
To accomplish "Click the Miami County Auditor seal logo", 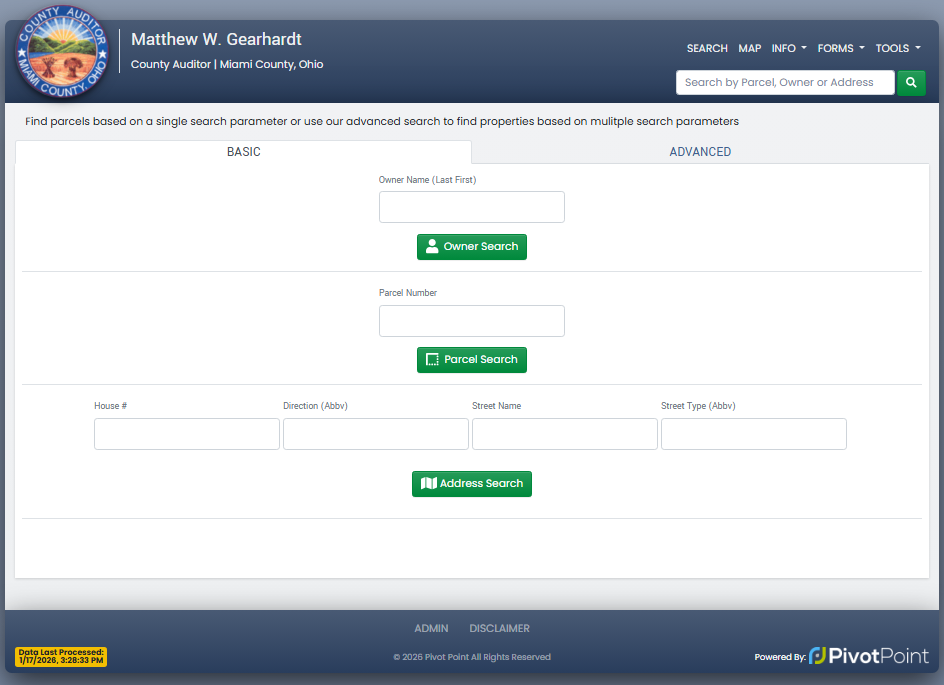I will point(60,58).
